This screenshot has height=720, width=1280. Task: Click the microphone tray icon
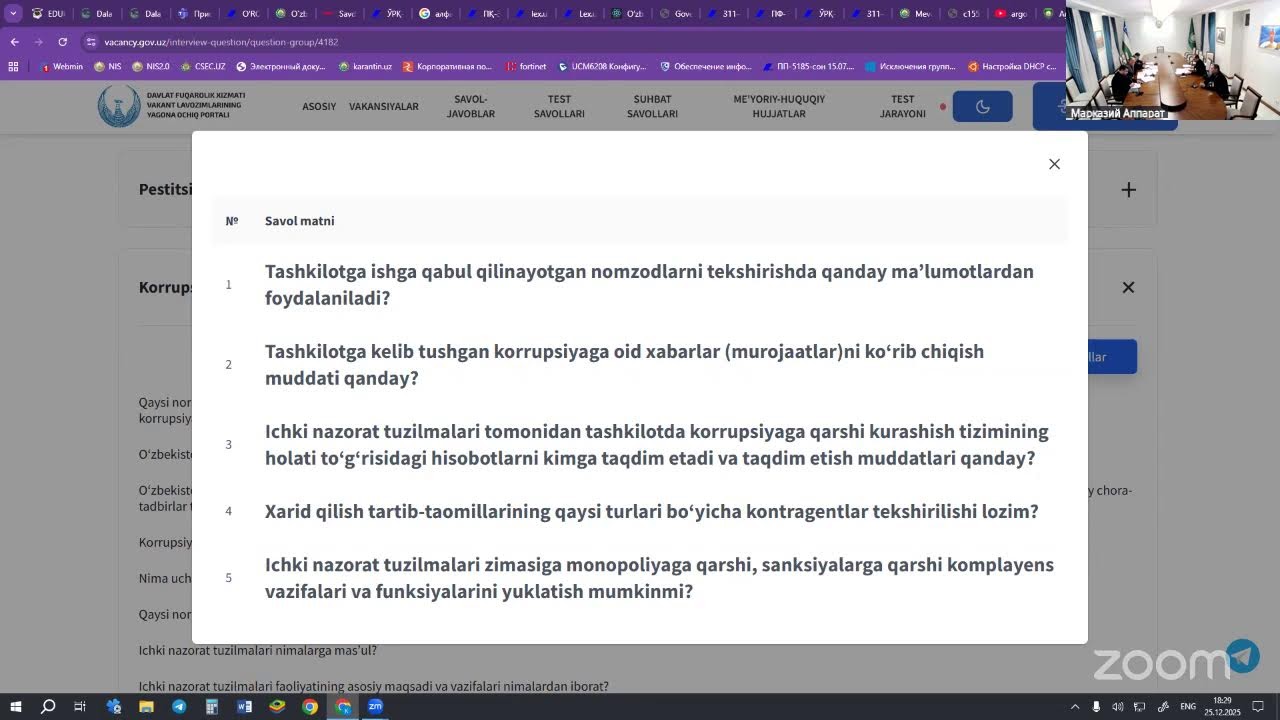1097,707
